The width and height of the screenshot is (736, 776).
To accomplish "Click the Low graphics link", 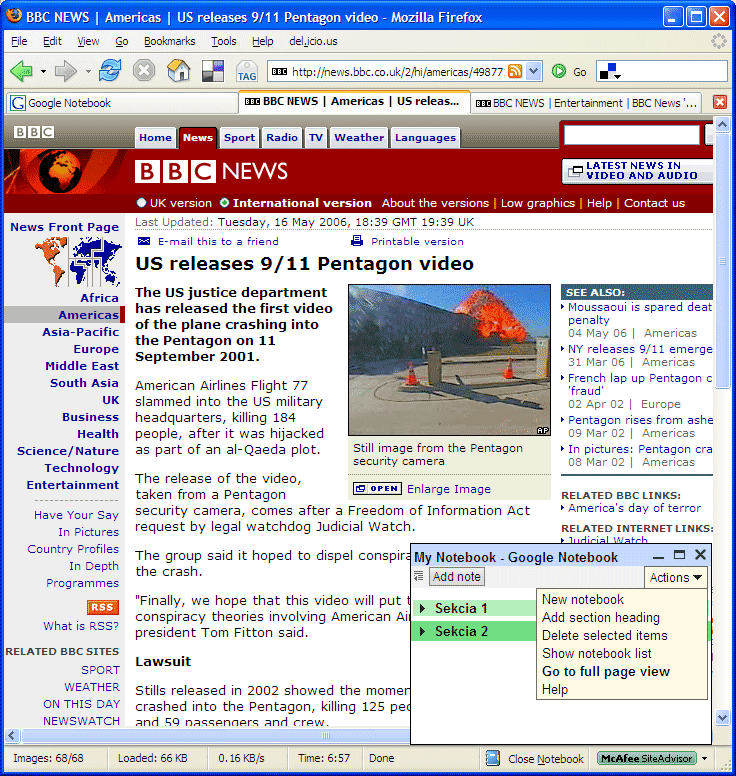I will coord(538,203).
